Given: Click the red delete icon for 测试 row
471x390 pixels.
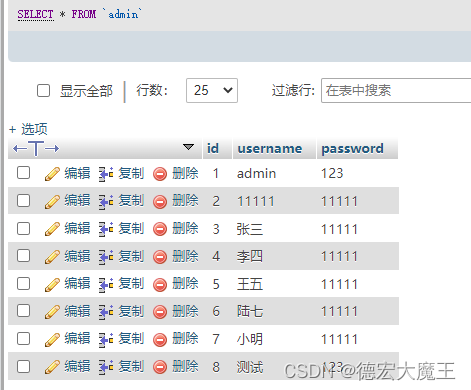Looking at the screenshot, I should point(160,367).
